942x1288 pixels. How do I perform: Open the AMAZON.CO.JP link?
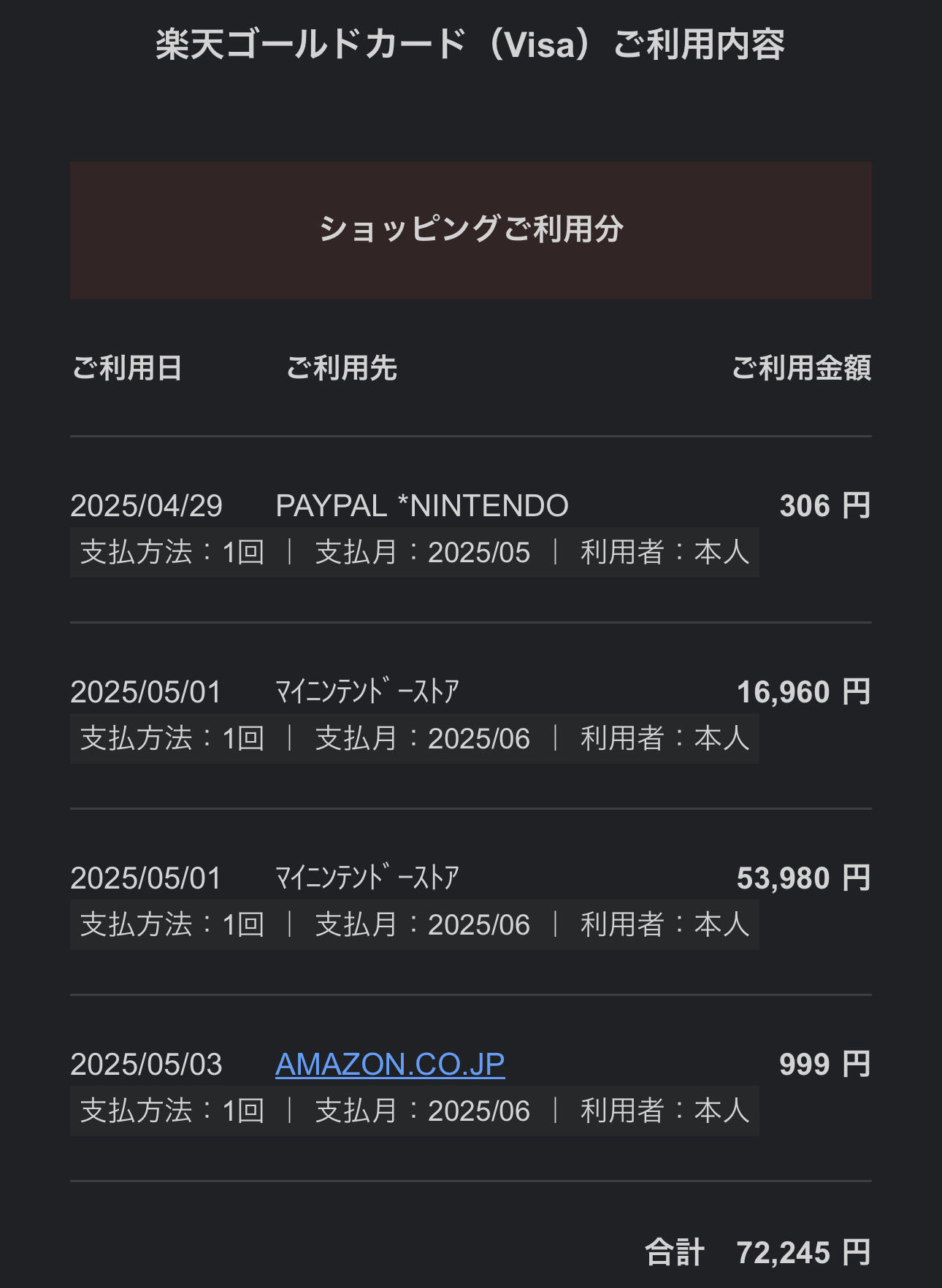coord(390,1065)
